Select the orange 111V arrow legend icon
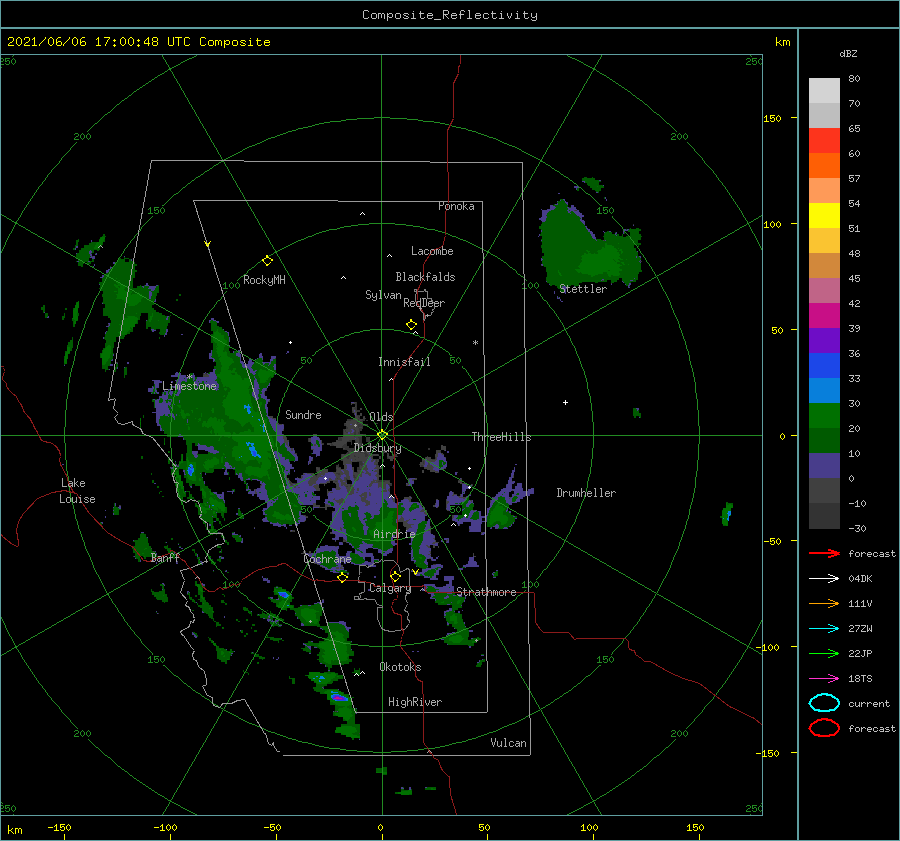Image resolution: width=900 pixels, height=841 pixels. point(824,603)
